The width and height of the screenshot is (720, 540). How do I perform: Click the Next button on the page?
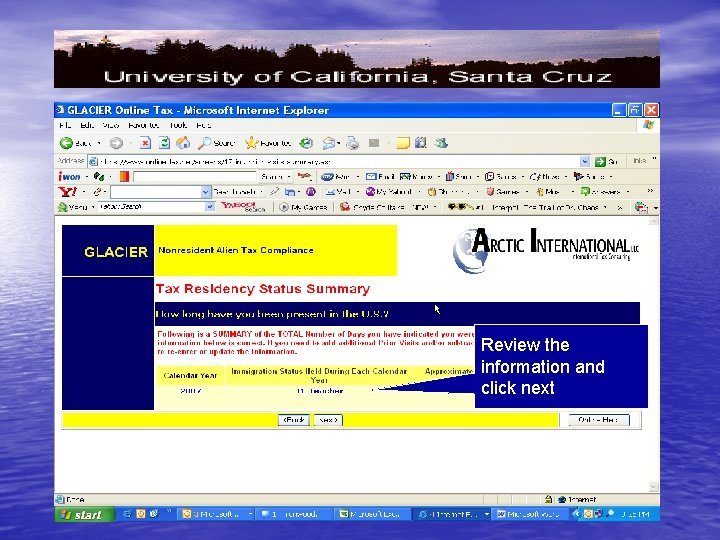click(328, 420)
